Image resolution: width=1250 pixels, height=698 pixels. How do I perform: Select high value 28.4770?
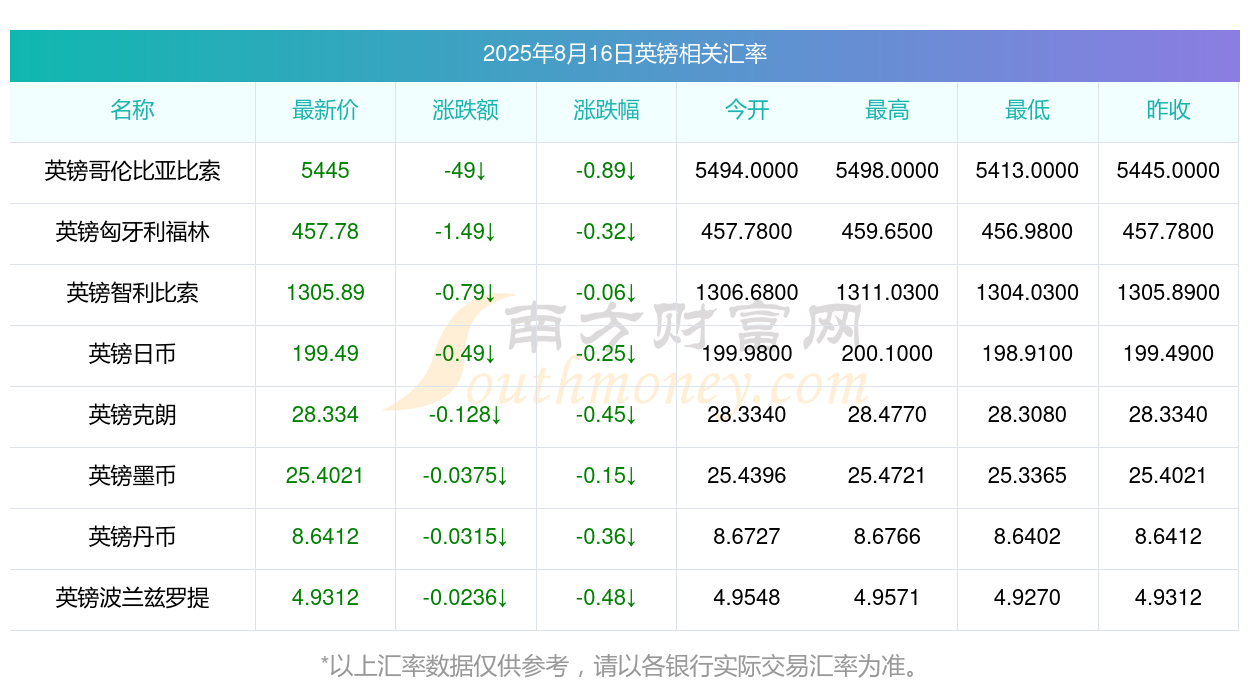(887, 415)
